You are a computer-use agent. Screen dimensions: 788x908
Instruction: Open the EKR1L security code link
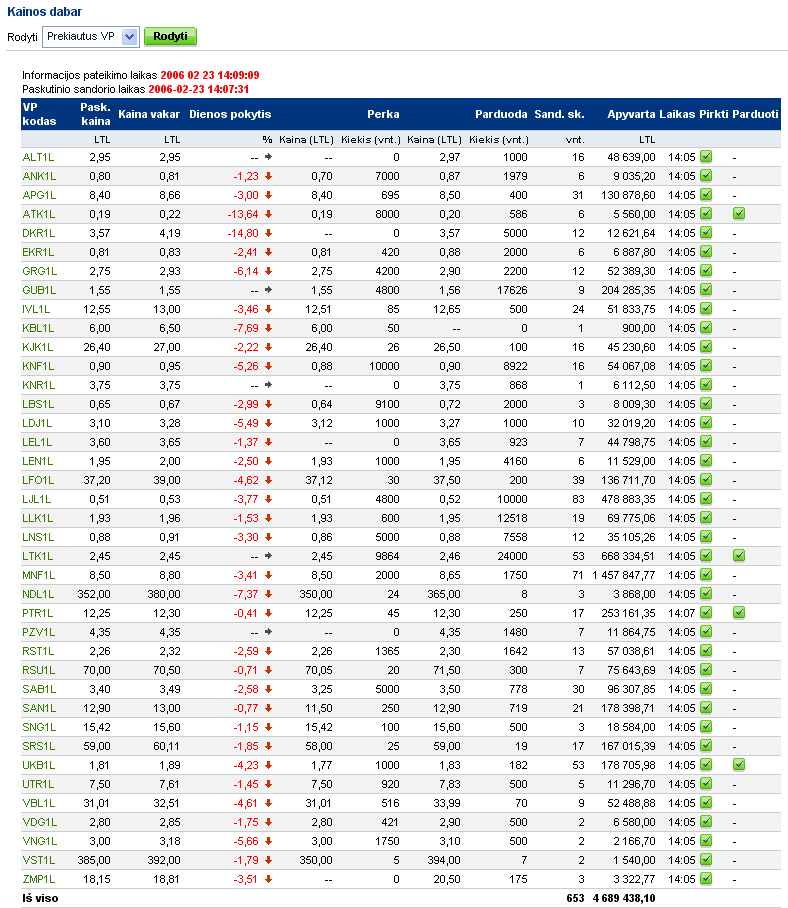[x=38, y=252]
